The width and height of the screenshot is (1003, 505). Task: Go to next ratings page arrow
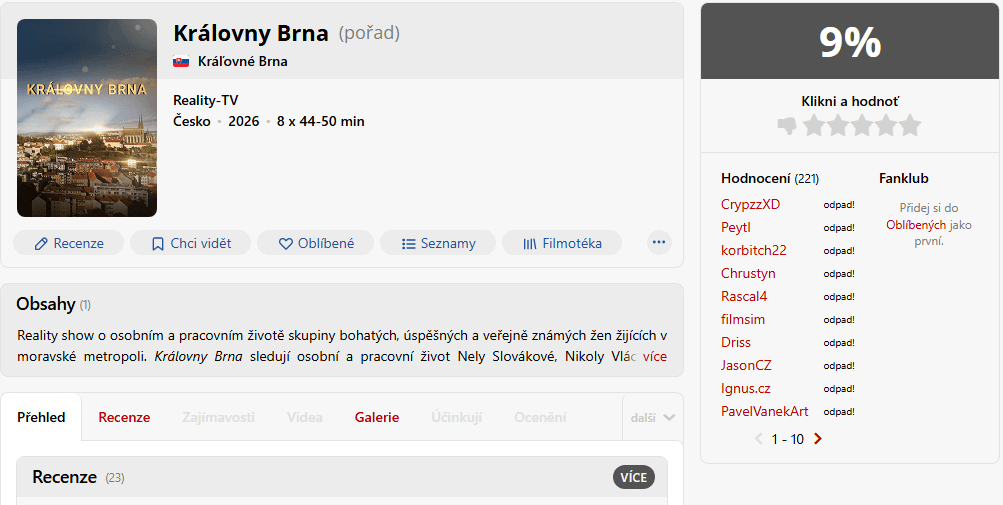818,439
